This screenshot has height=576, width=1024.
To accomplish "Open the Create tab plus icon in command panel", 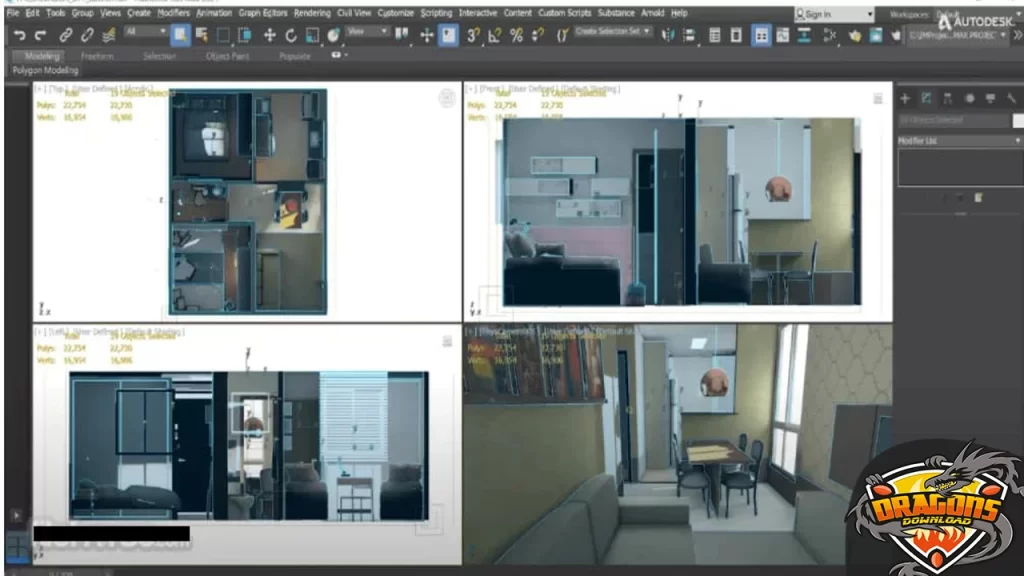I will 905,98.
